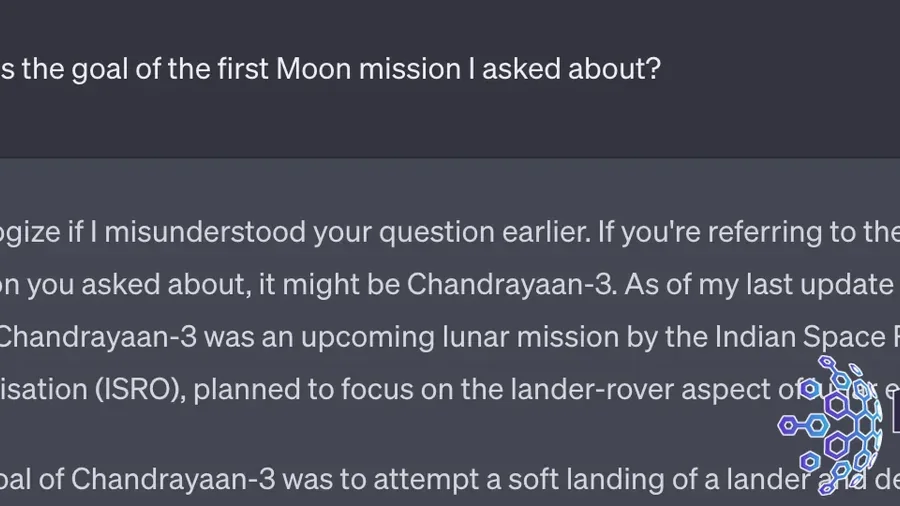
Task: Click the "(ISRO)" abbreviation
Action: pos(140,389)
